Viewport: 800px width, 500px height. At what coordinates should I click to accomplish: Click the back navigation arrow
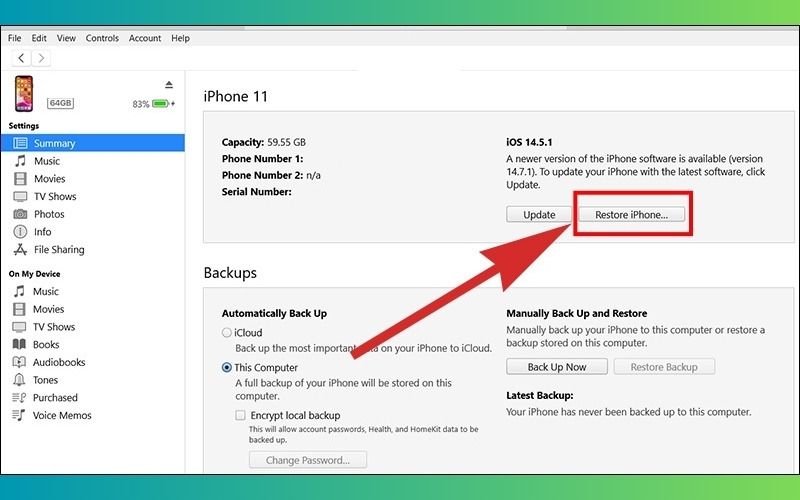tap(21, 58)
